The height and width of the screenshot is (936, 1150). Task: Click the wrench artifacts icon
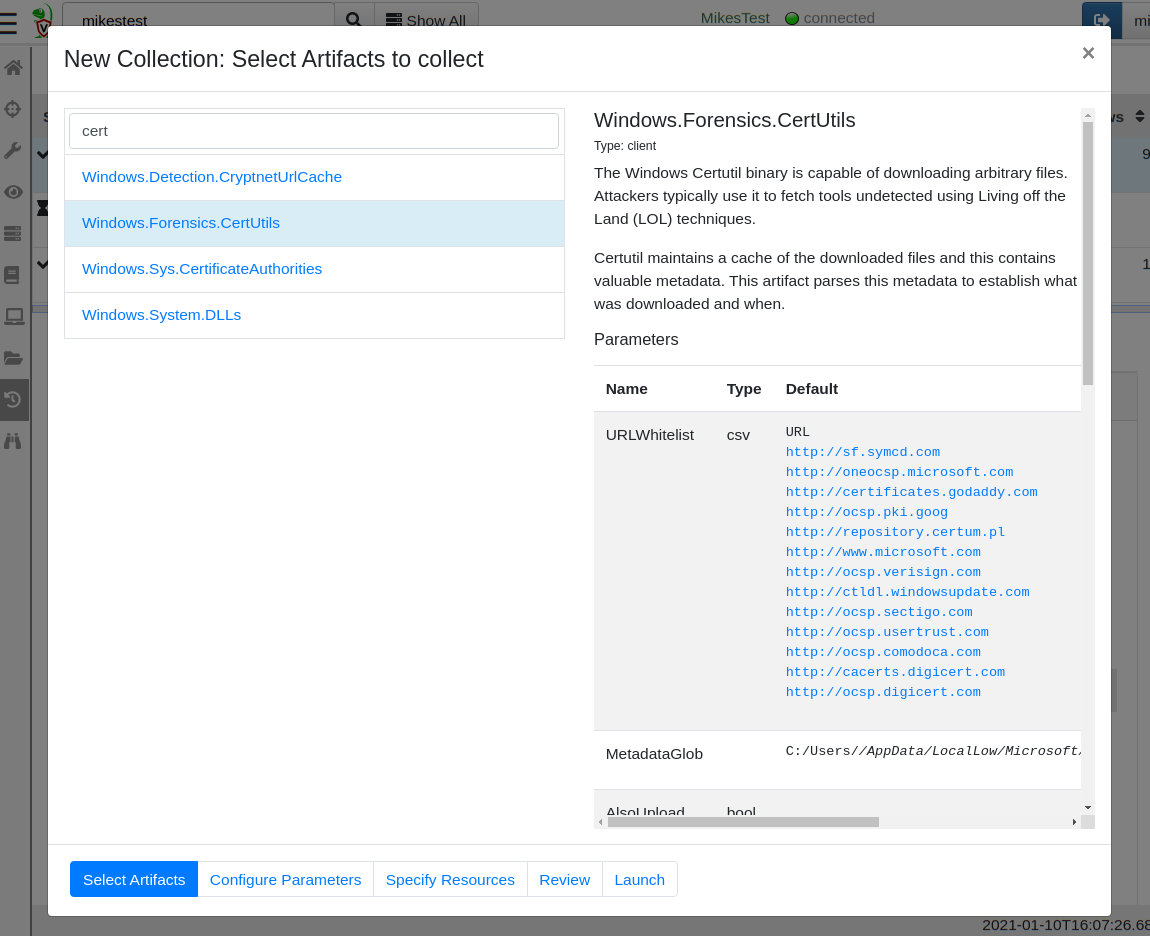tap(14, 150)
